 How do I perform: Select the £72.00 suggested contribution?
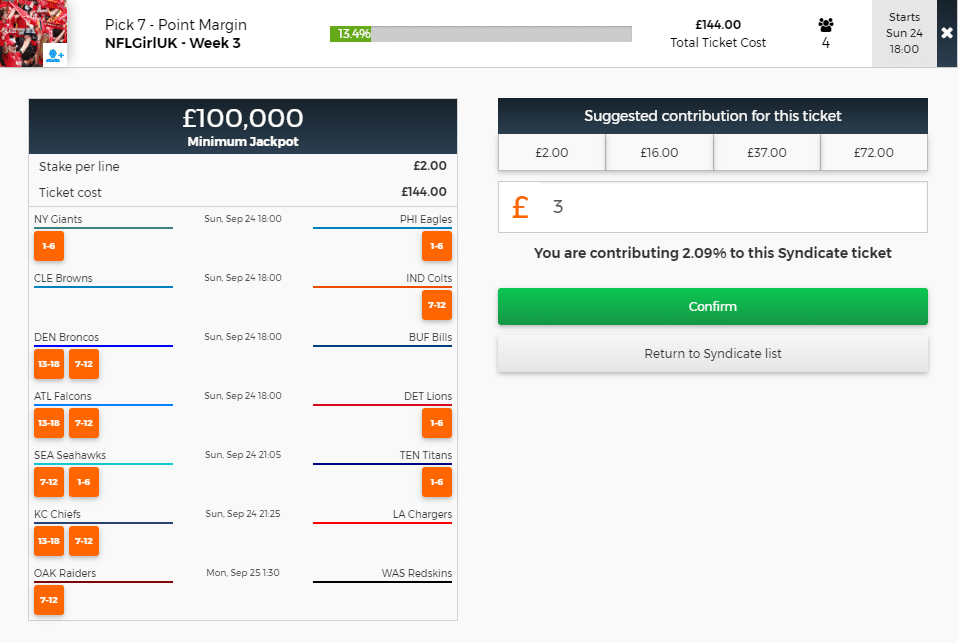[x=874, y=153]
